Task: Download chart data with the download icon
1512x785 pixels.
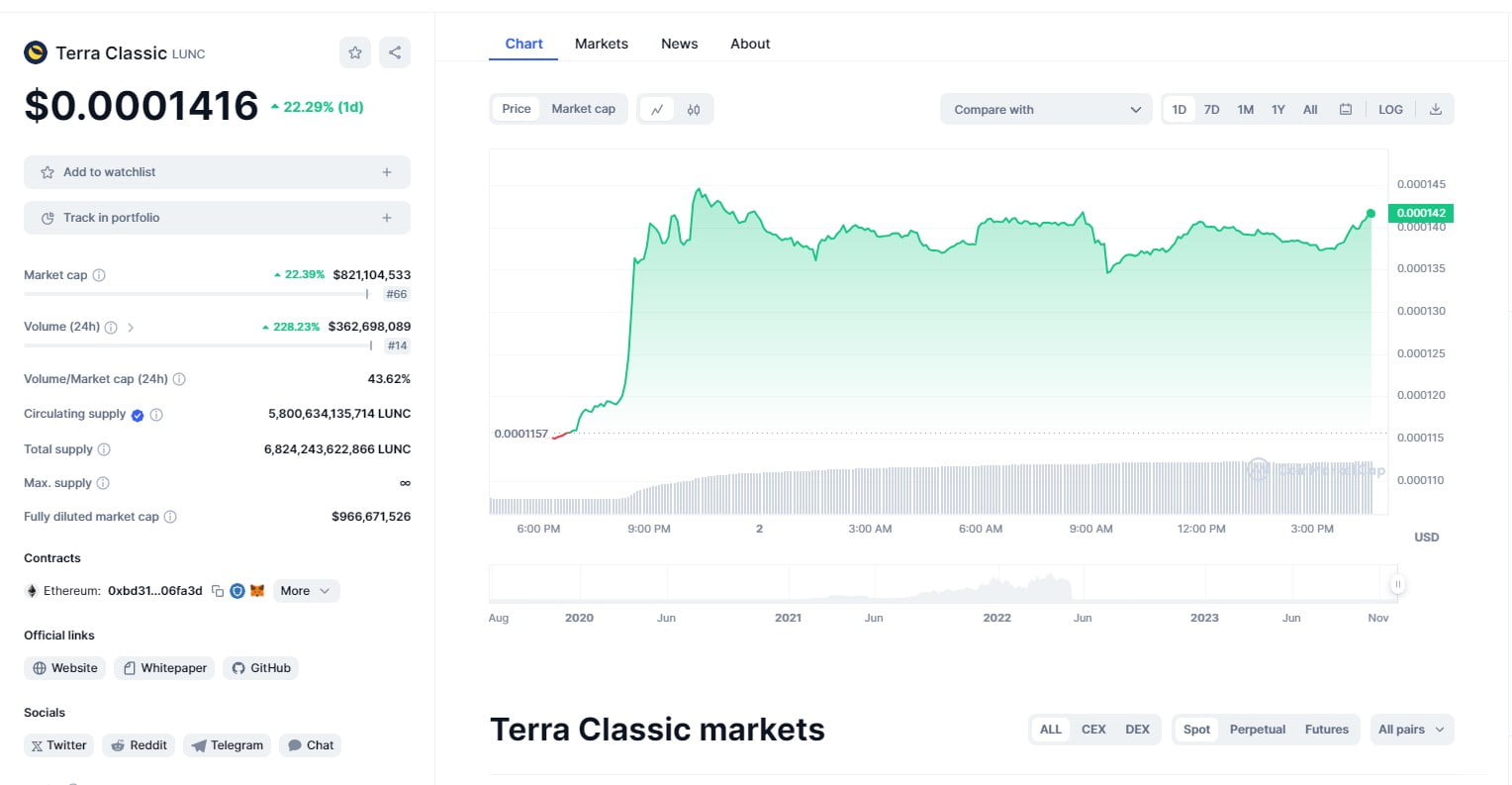Action: coord(1436,109)
